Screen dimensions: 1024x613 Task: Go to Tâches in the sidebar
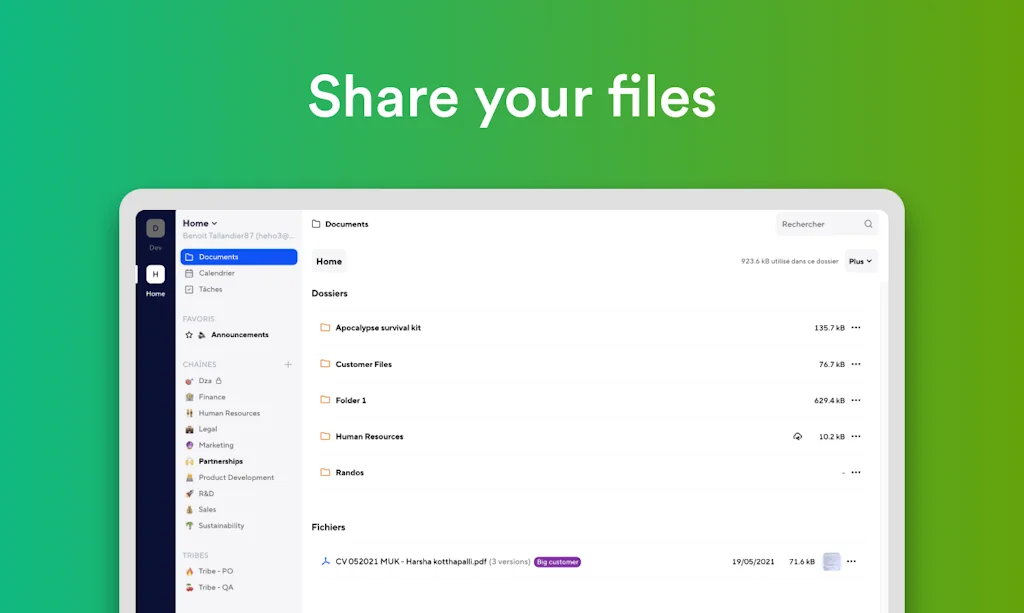[x=210, y=289]
